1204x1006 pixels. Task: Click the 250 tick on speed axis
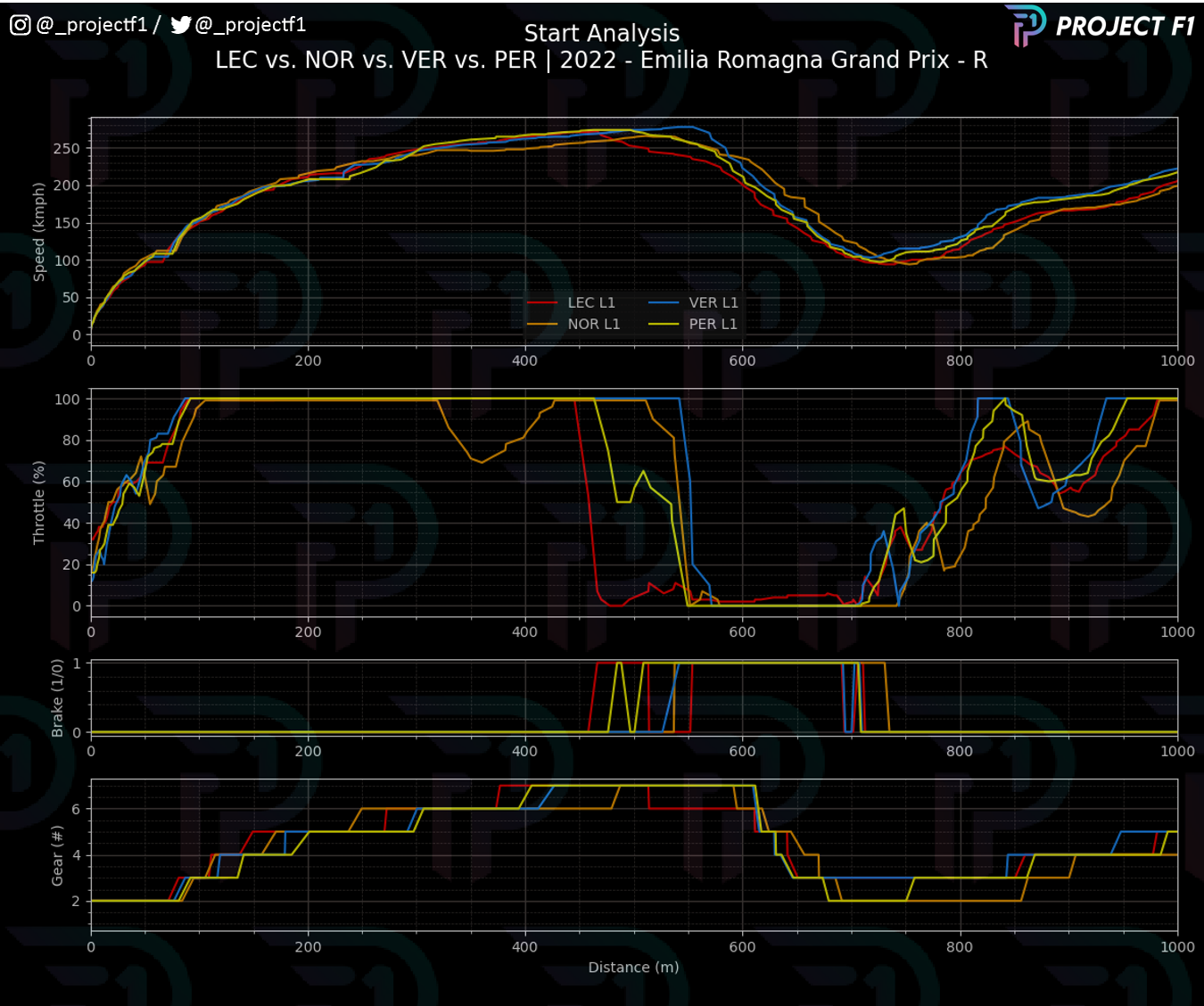(x=66, y=149)
